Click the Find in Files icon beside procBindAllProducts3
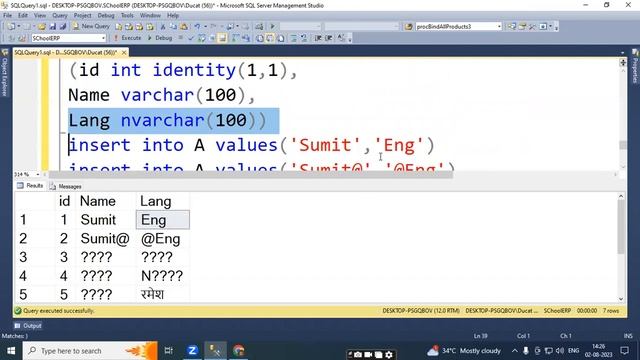640x360 pixels. pyautogui.click(x=409, y=27)
